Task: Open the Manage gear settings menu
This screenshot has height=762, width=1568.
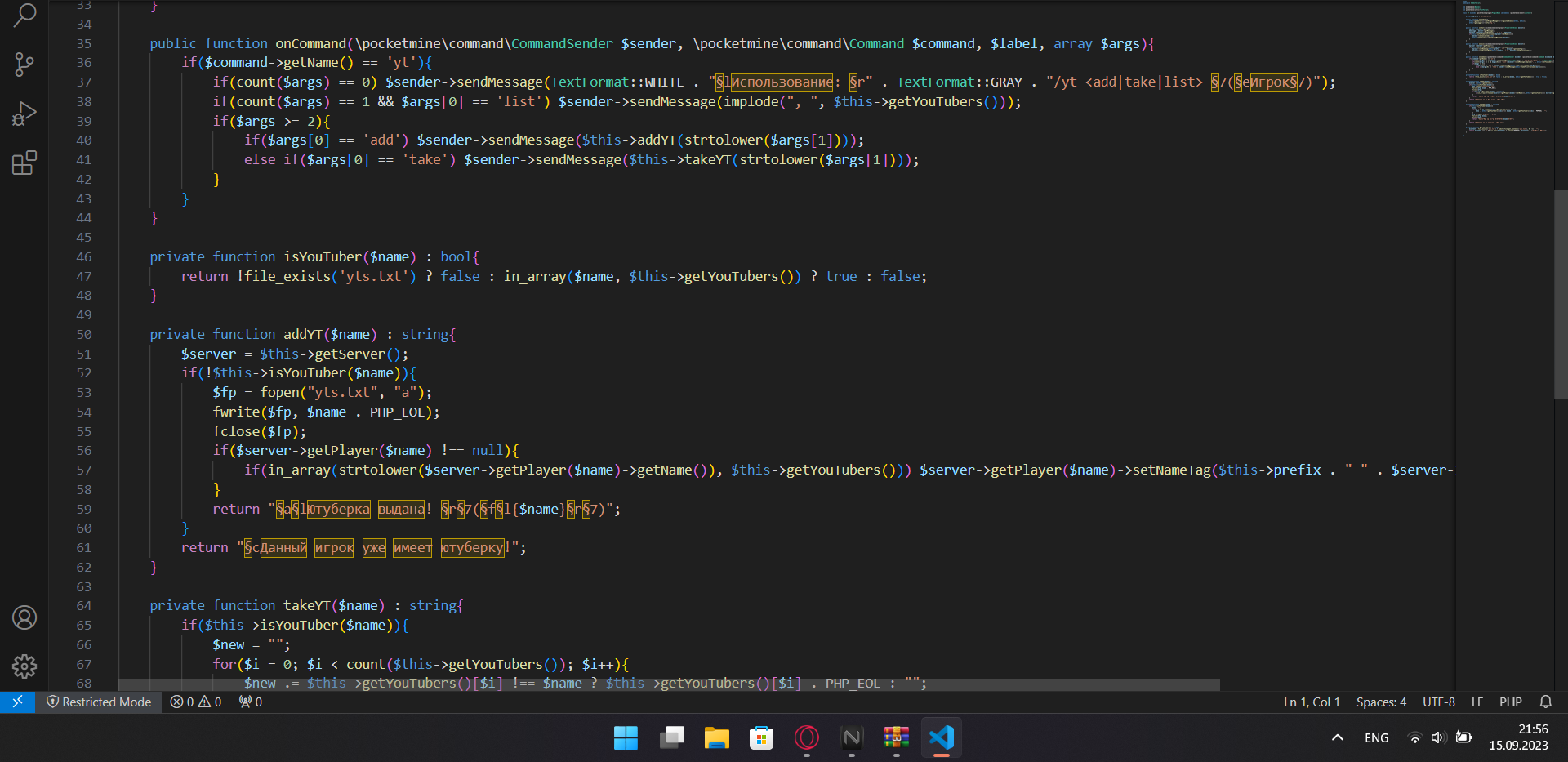Action: pos(24,666)
